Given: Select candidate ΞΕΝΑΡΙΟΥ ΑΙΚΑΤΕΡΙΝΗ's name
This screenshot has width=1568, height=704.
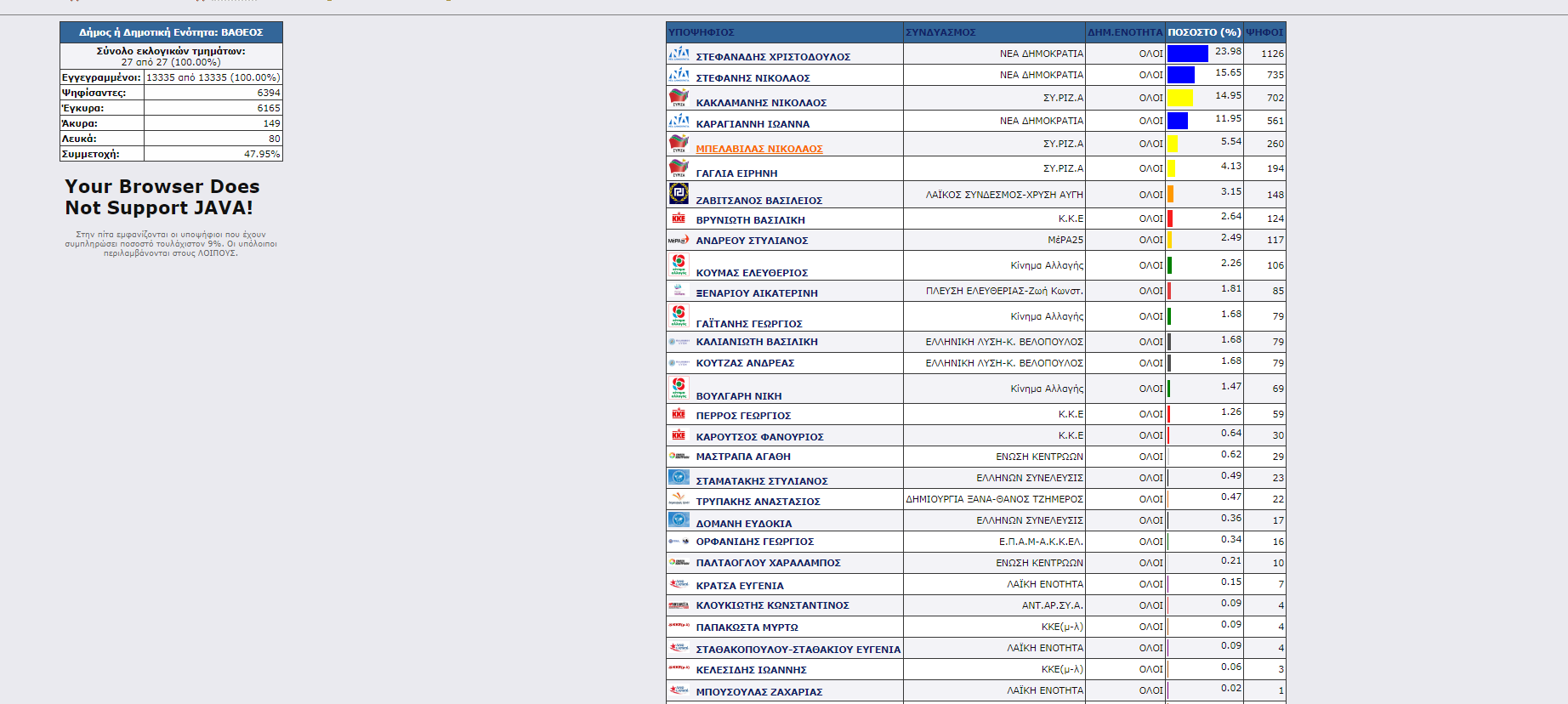Looking at the screenshot, I should [757, 293].
